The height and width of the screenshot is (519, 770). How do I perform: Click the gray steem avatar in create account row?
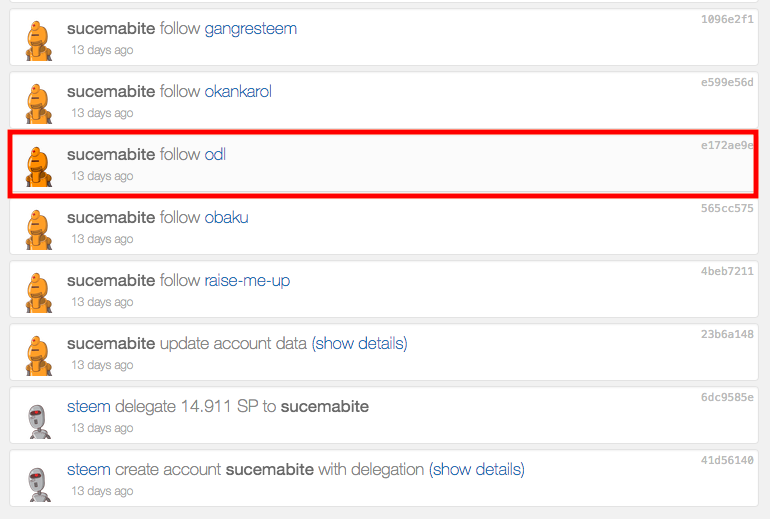pos(37,480)
